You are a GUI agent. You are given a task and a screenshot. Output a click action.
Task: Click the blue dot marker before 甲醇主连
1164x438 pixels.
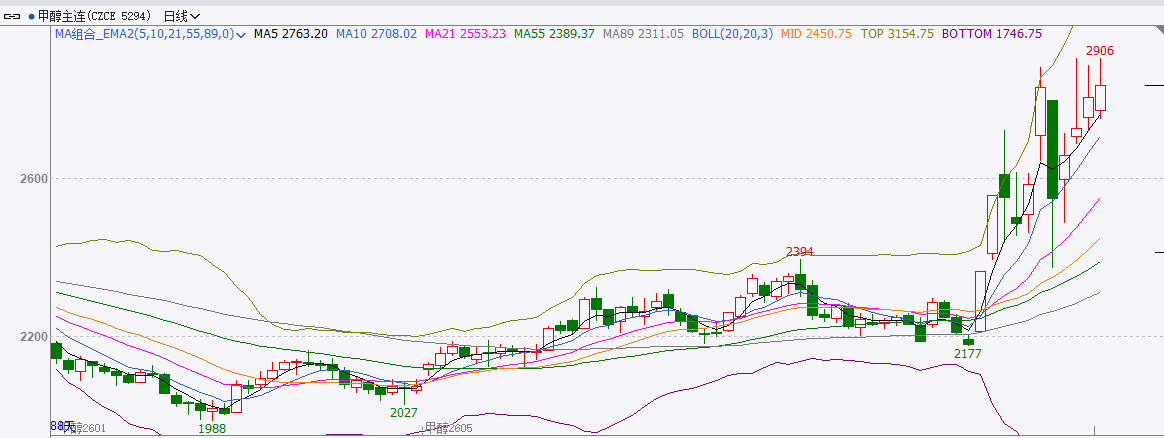(30, 17)
